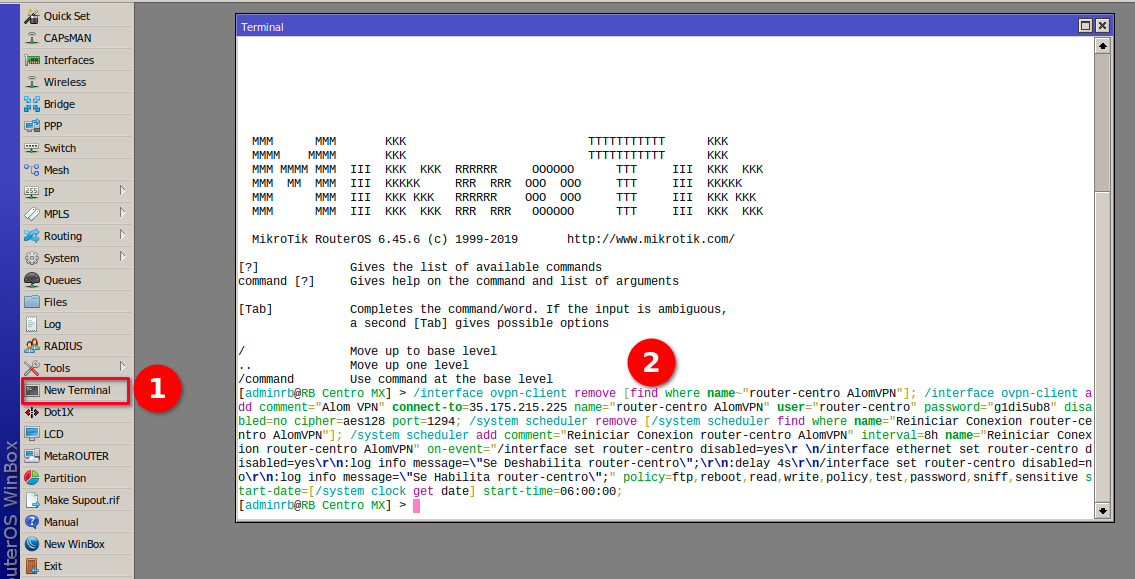
Task: Click the Interfaces icon
Action: 32,60
